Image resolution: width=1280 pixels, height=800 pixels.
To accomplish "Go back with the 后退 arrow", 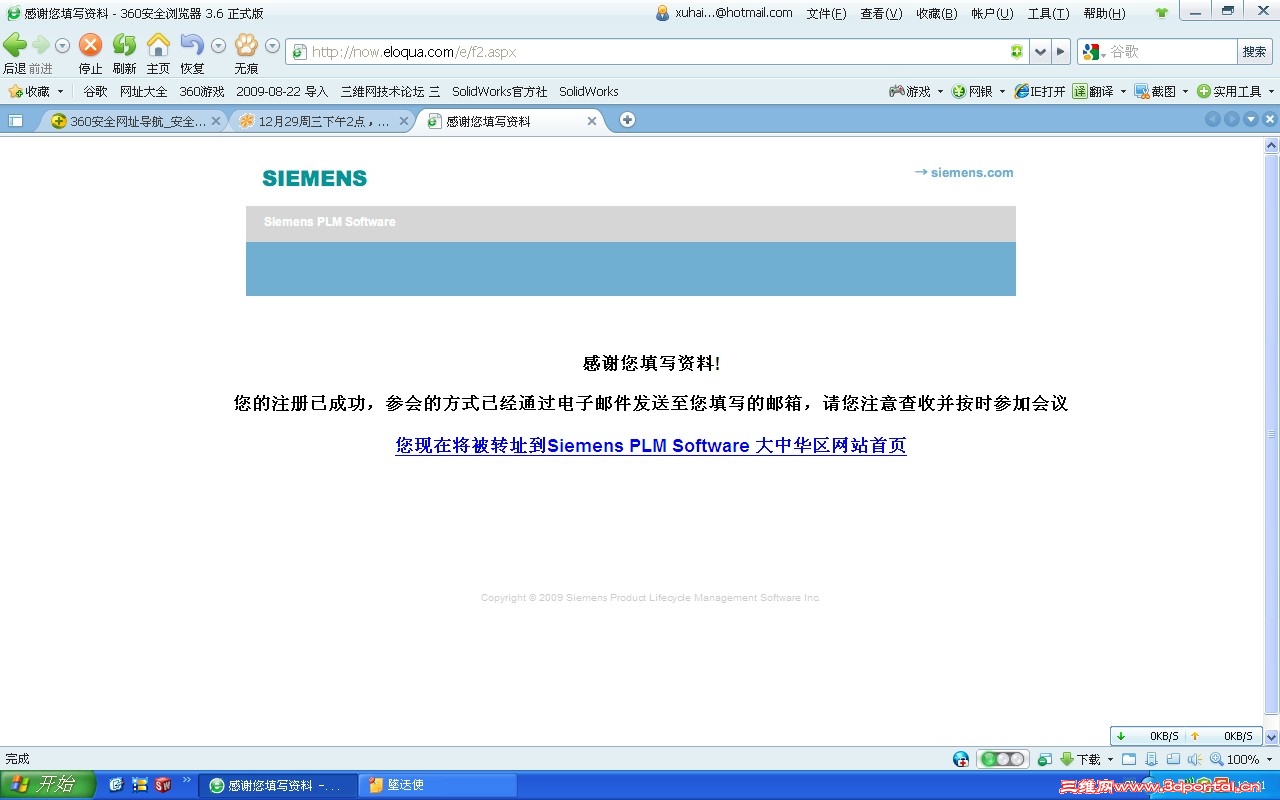I will pos(14,46).
